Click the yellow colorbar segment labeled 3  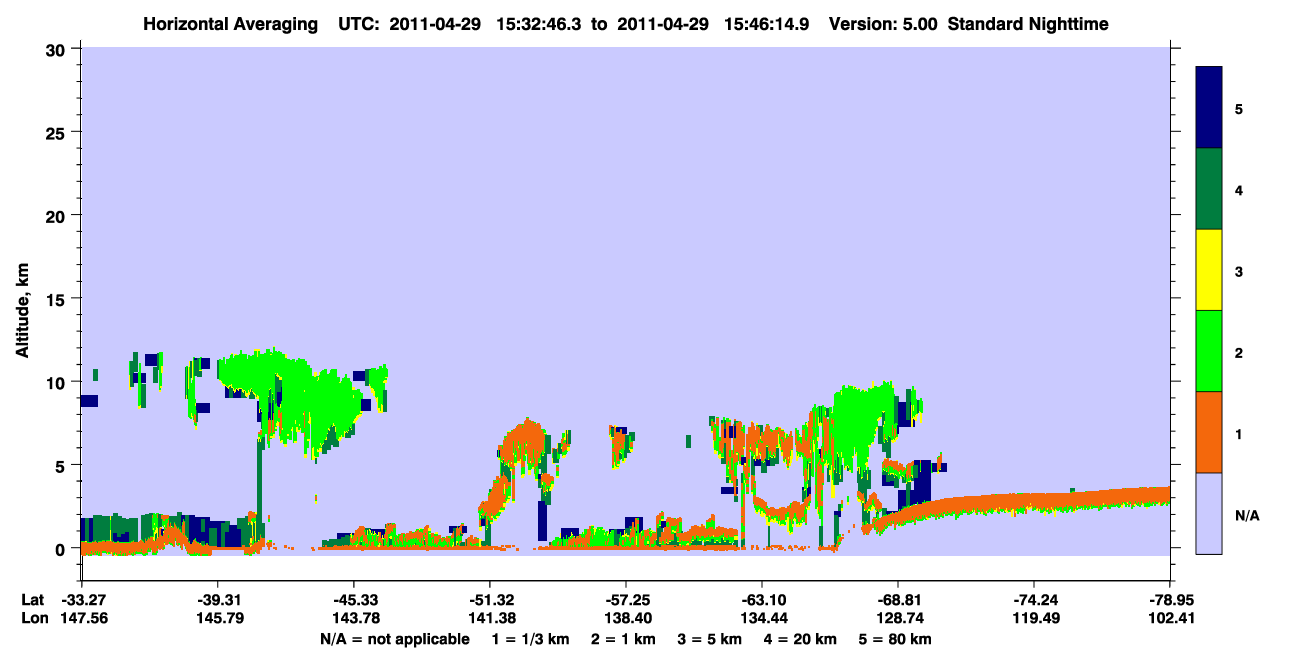pyautogui.click(x=1209, y=270)
